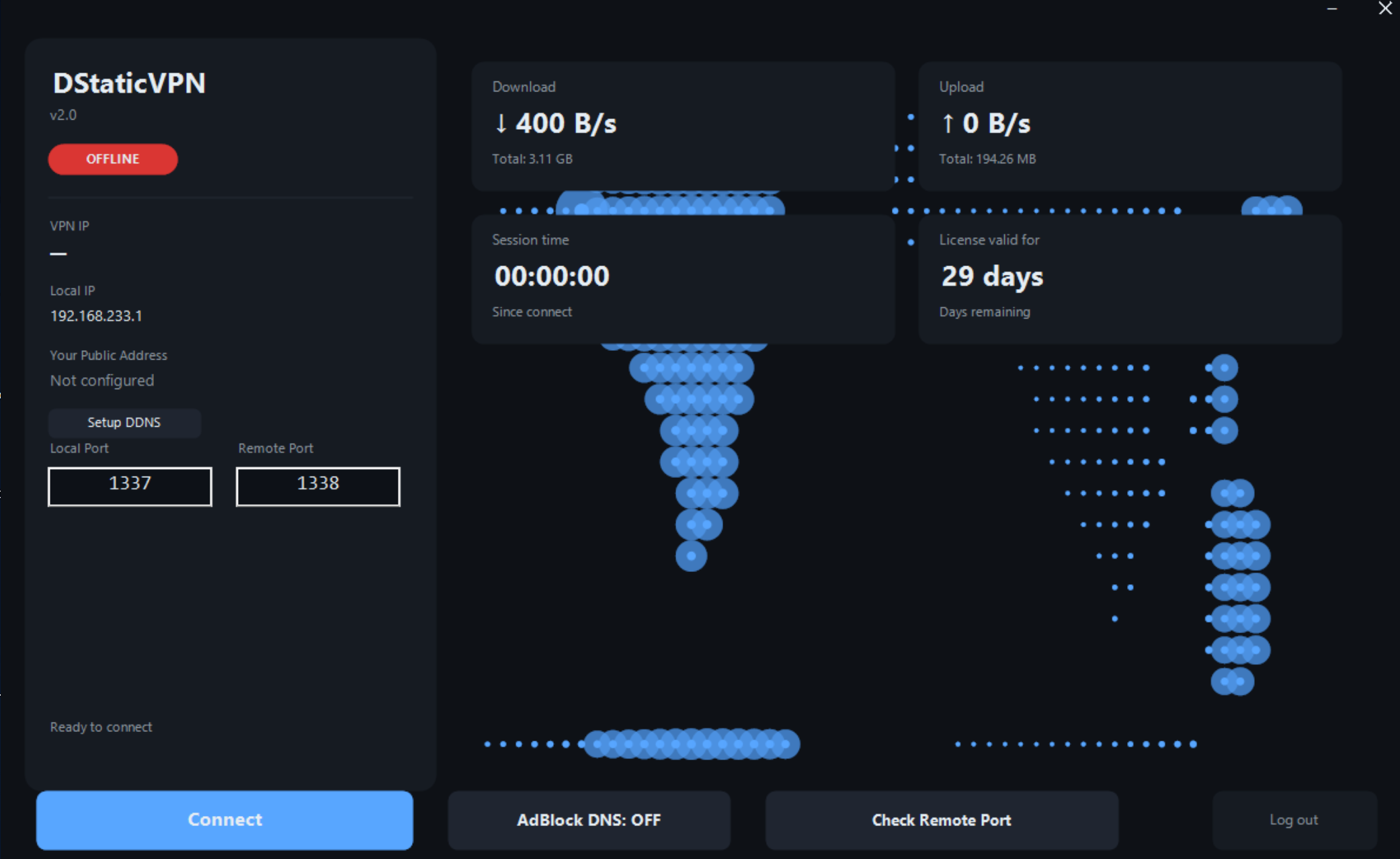The width and height of the screenshot is (1400, 859).
Task: Open Setup DDNS
Action: [124, 423]
